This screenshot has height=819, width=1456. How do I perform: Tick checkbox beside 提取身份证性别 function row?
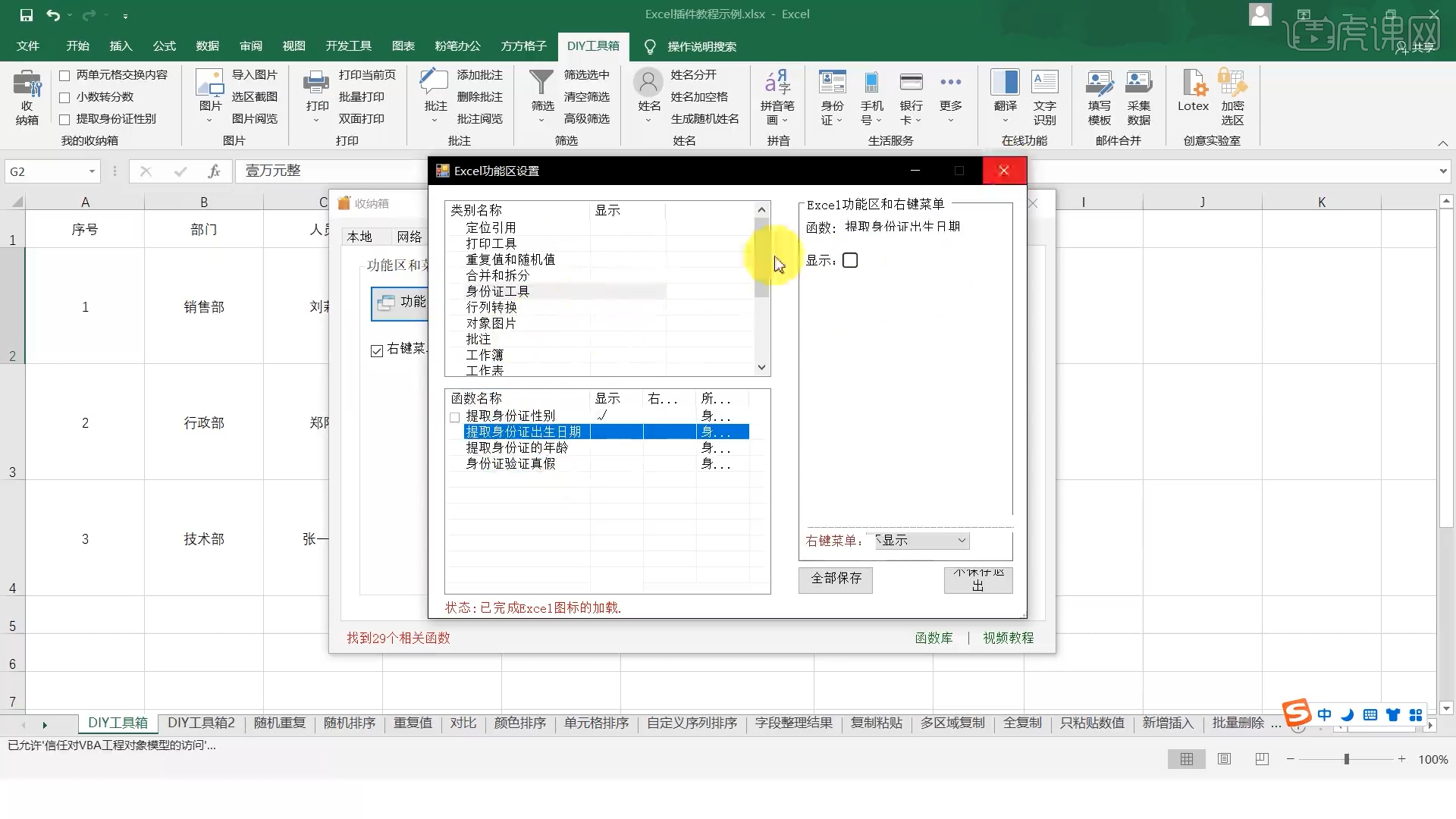tap(454, 417)
